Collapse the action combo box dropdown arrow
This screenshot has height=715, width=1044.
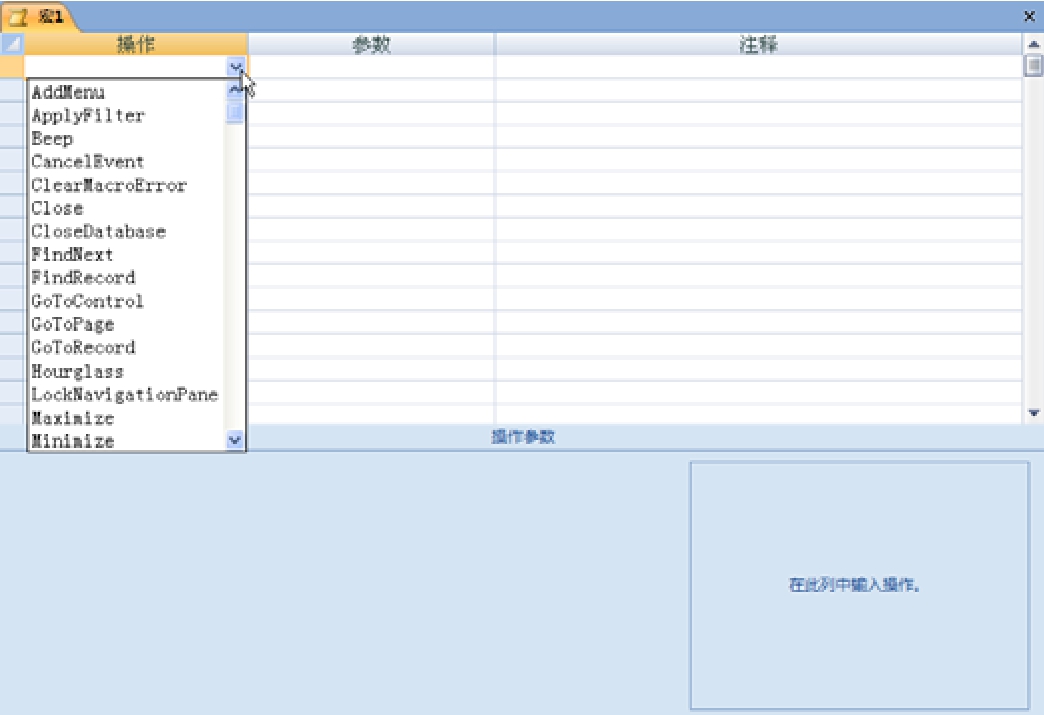point(236,67)
